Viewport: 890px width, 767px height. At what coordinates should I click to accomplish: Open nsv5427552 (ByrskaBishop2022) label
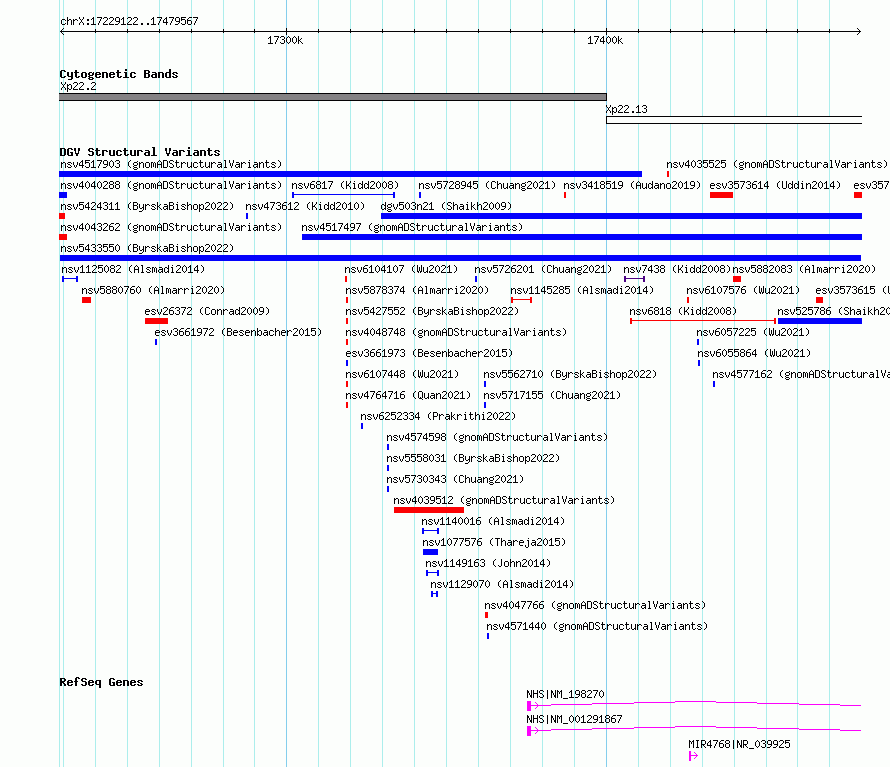click(x=432, y=312)
